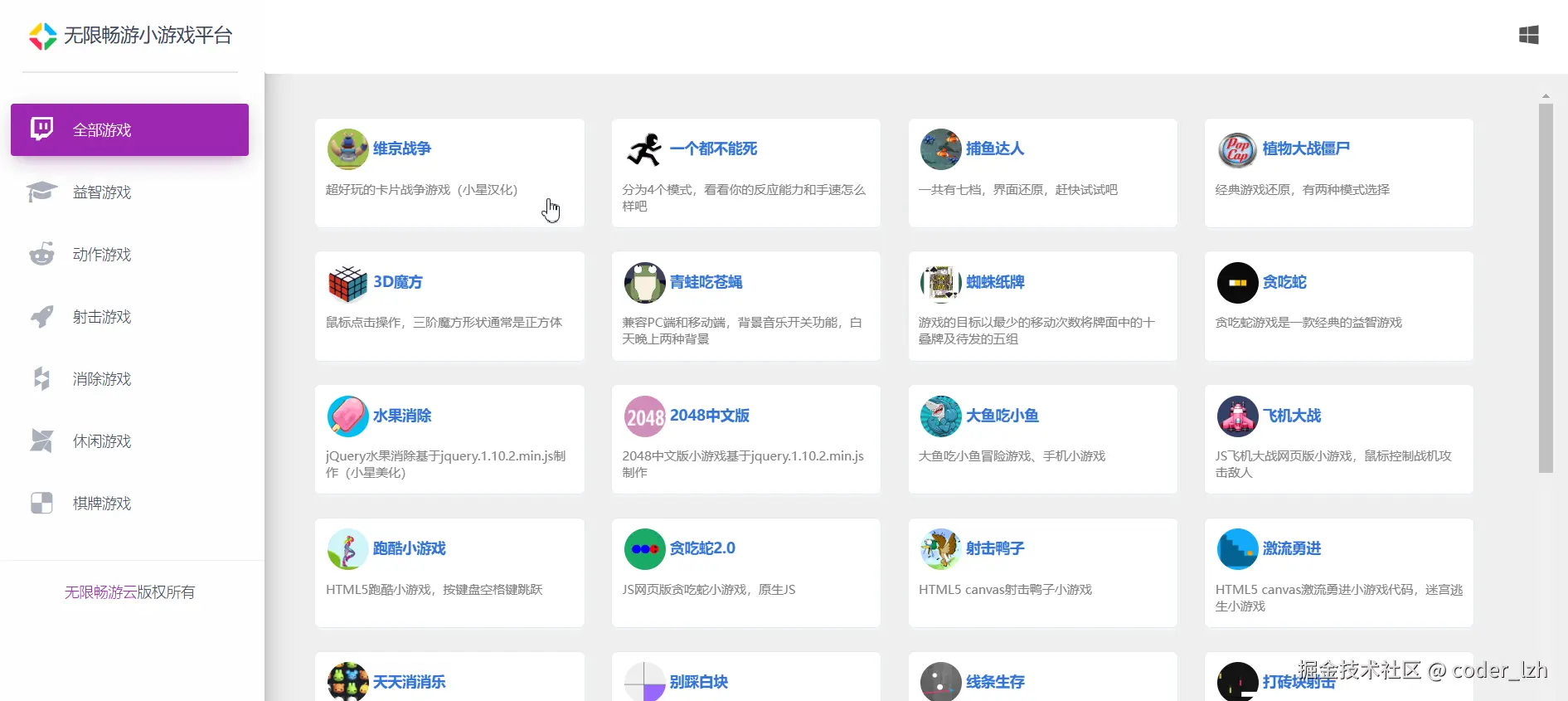Image resolution: width=1568 pixels, height=701 pixels.
Task: Select the 全部游戏 menu item
Action: (129, 129)
